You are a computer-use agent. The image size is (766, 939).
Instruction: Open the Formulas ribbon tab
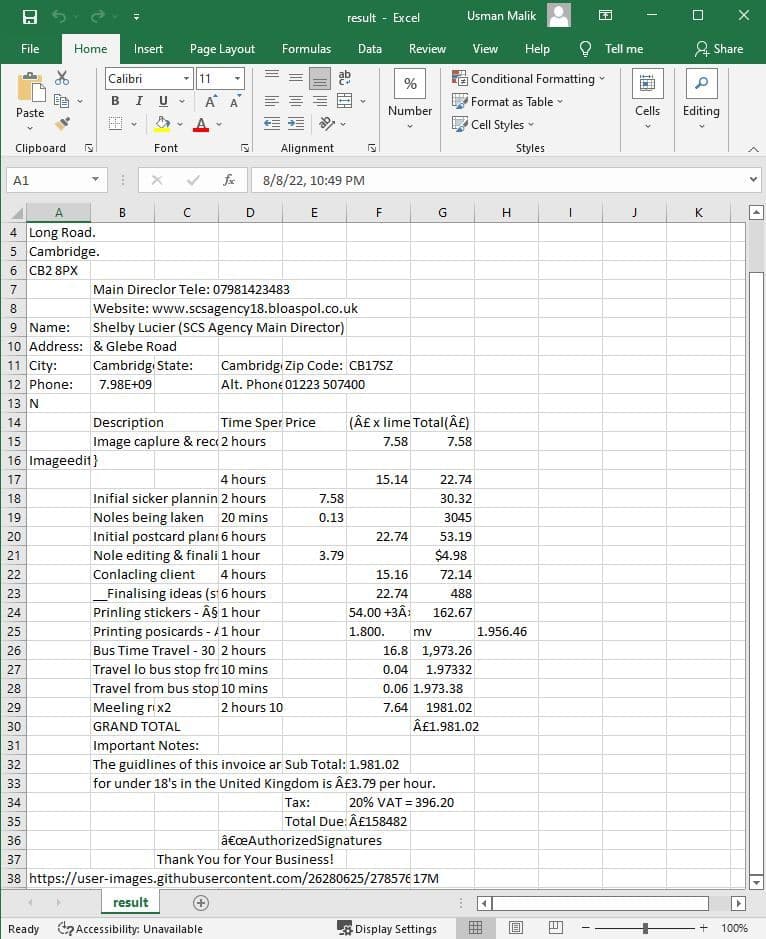(x=306, y=49)
